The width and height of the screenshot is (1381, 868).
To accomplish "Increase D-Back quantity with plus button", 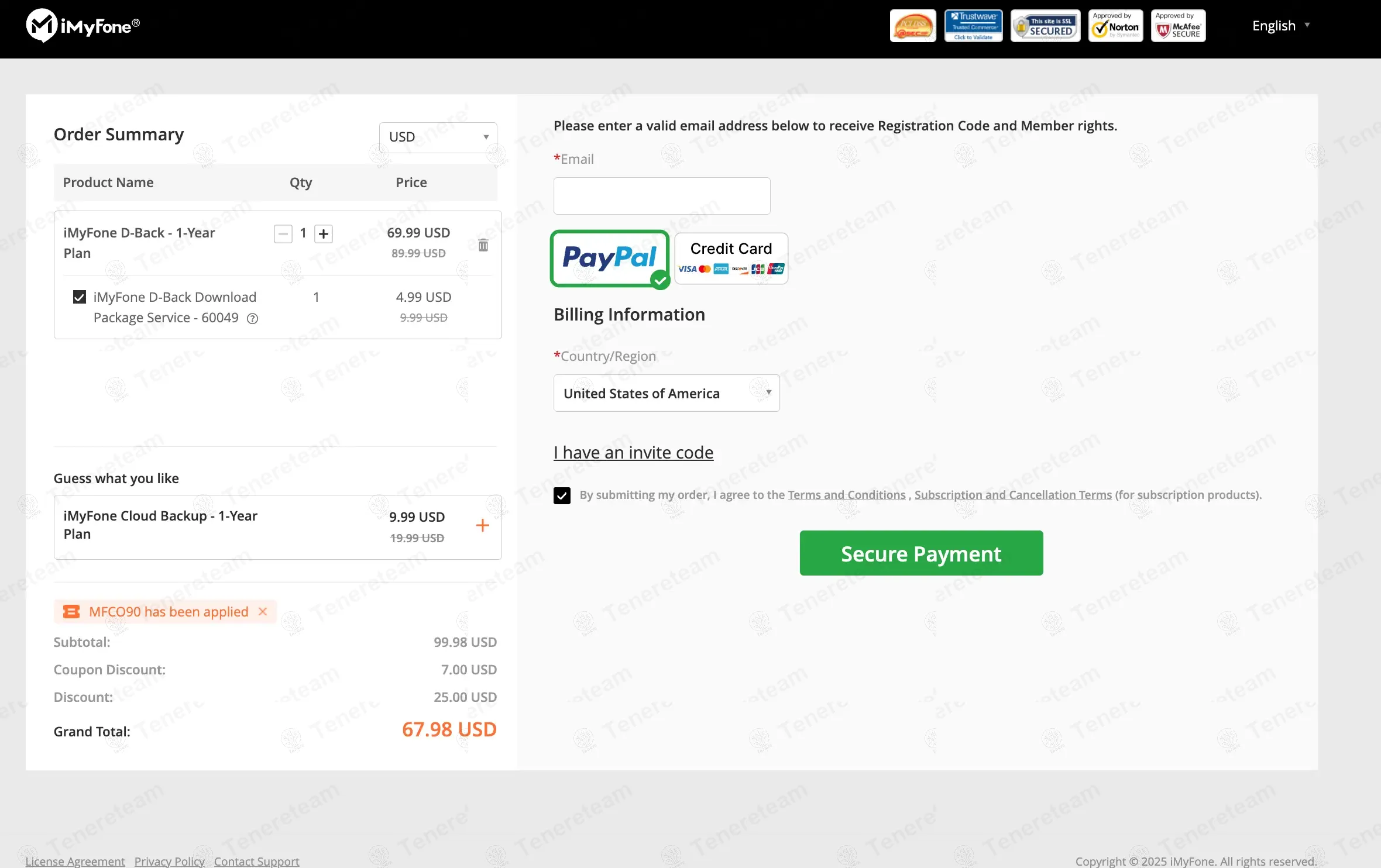I will click(323, 234).
